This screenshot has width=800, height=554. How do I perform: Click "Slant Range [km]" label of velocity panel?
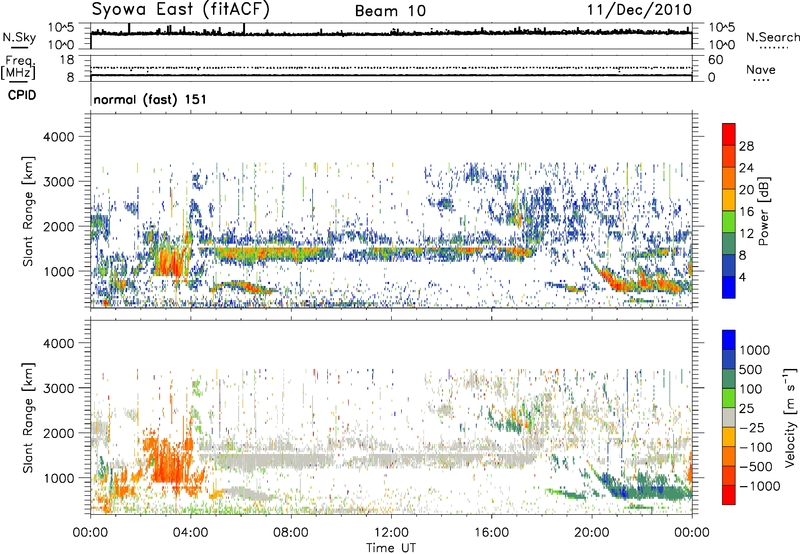pos(28,417)
